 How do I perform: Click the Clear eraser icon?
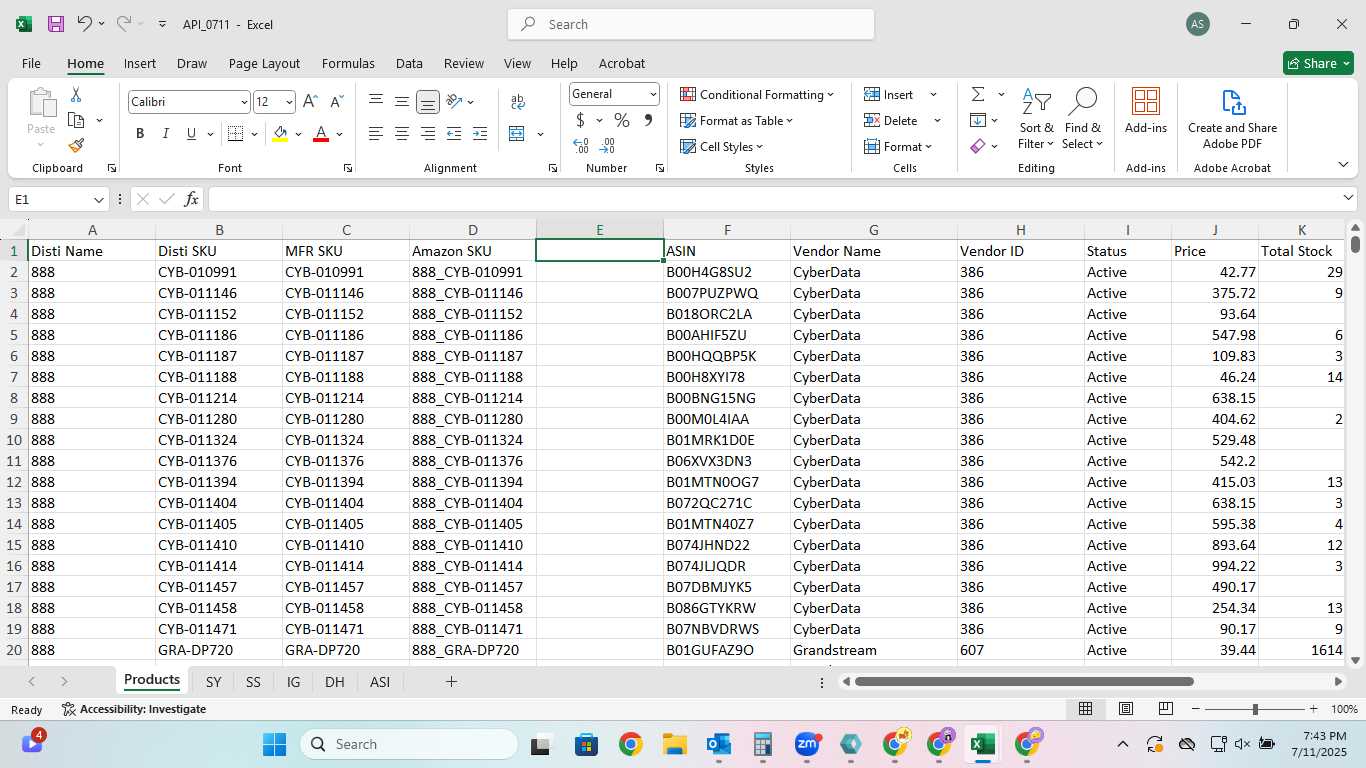tap(978, 146)
